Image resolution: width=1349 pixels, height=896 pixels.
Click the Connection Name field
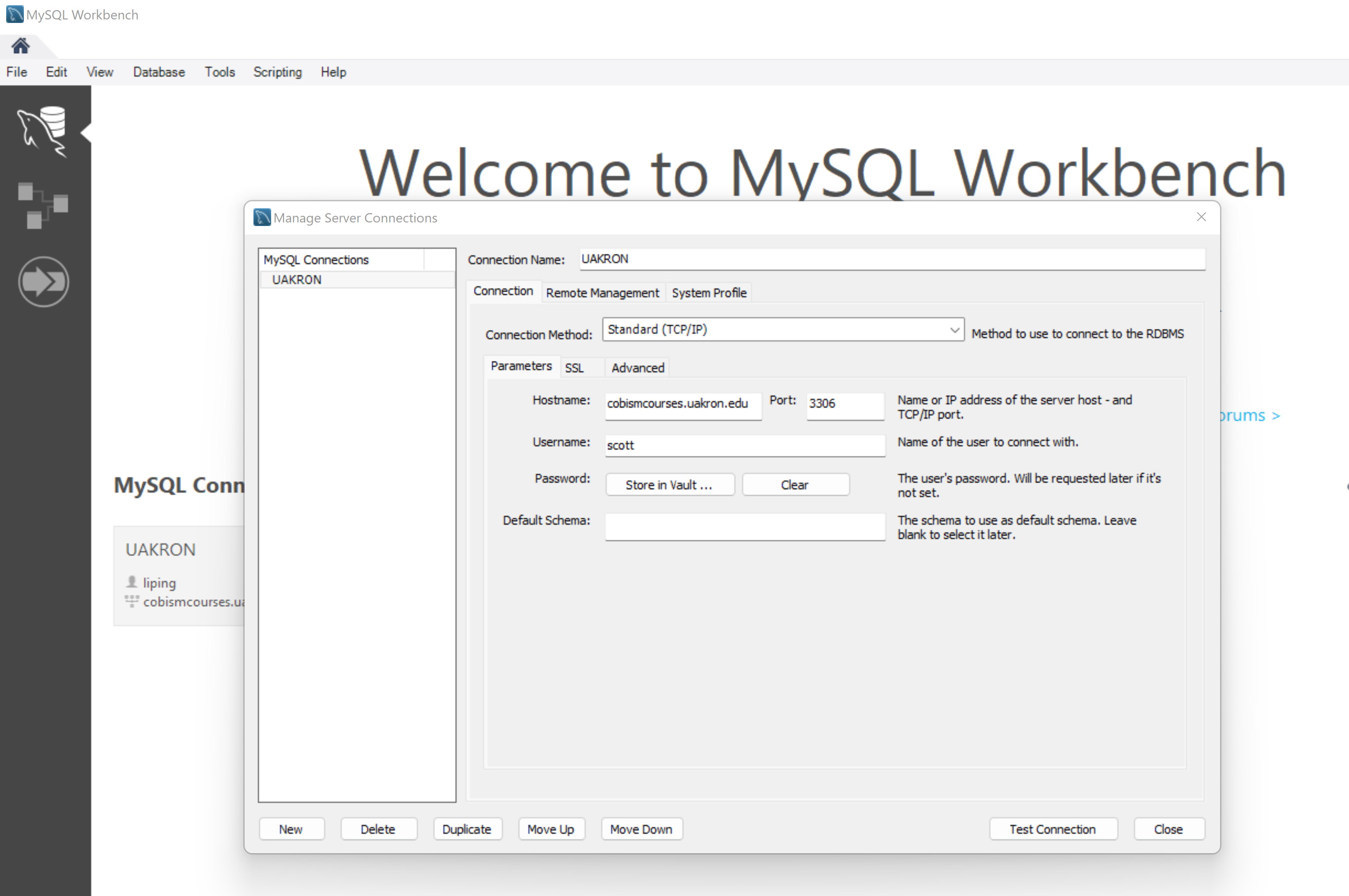[x=892, y=260]
